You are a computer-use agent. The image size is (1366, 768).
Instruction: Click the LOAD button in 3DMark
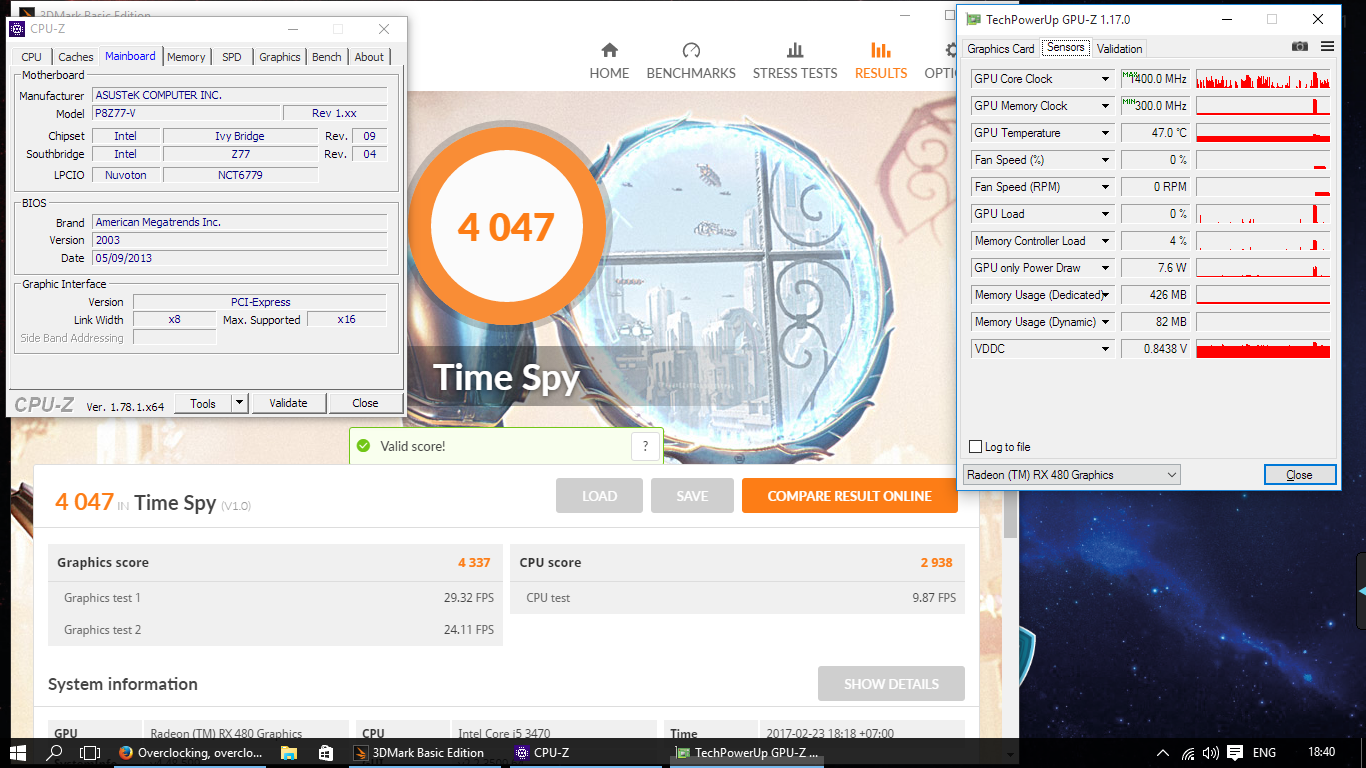pyautogui.click(x=599, y=496)
